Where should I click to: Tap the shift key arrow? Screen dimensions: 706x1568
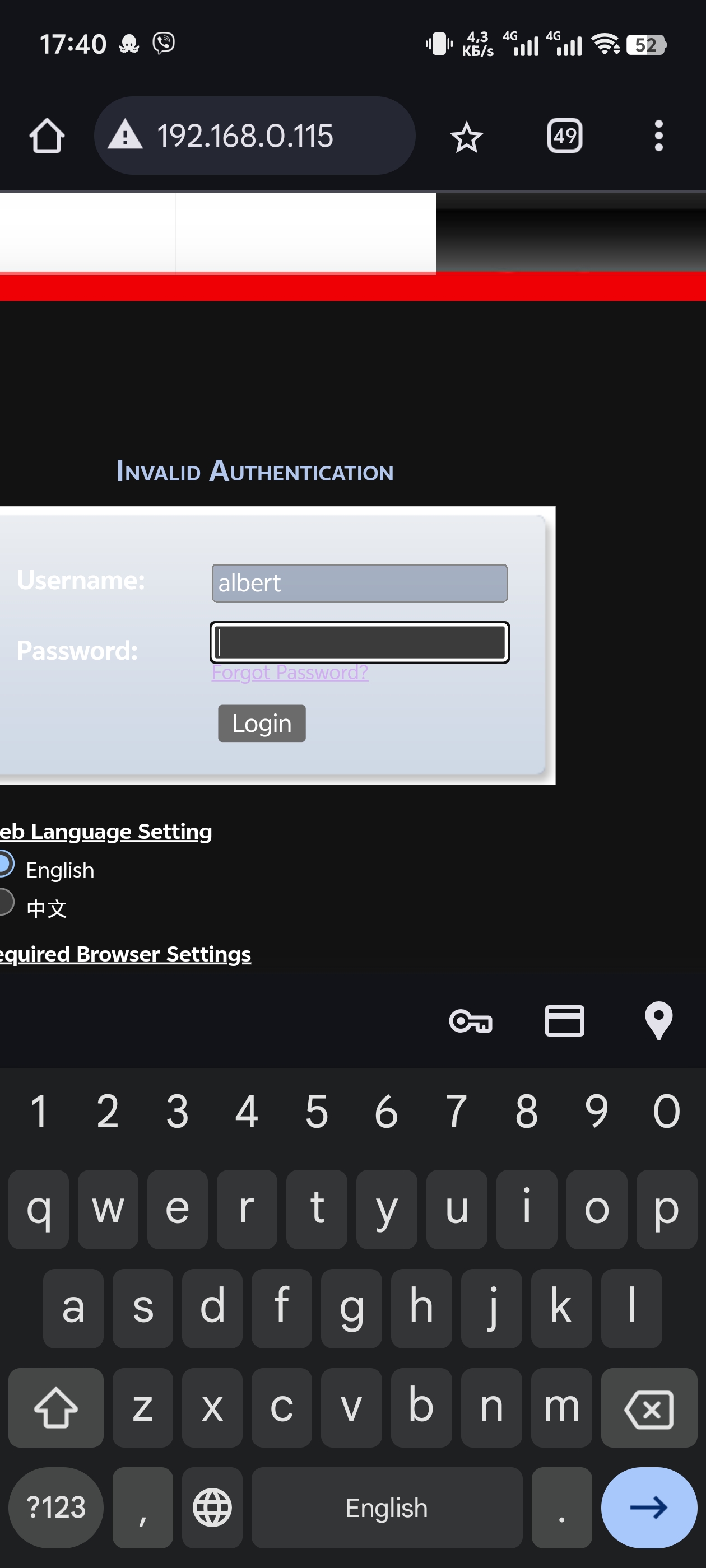(x=56, y=1407)
